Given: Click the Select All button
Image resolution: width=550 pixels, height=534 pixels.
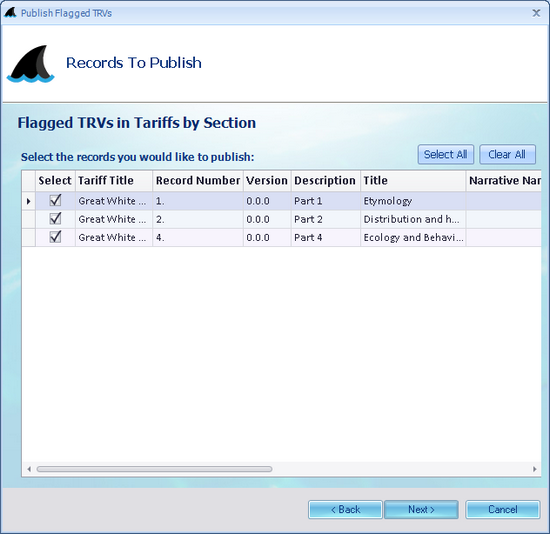Looking at the screenshot, I should click(x=445, y=154).
